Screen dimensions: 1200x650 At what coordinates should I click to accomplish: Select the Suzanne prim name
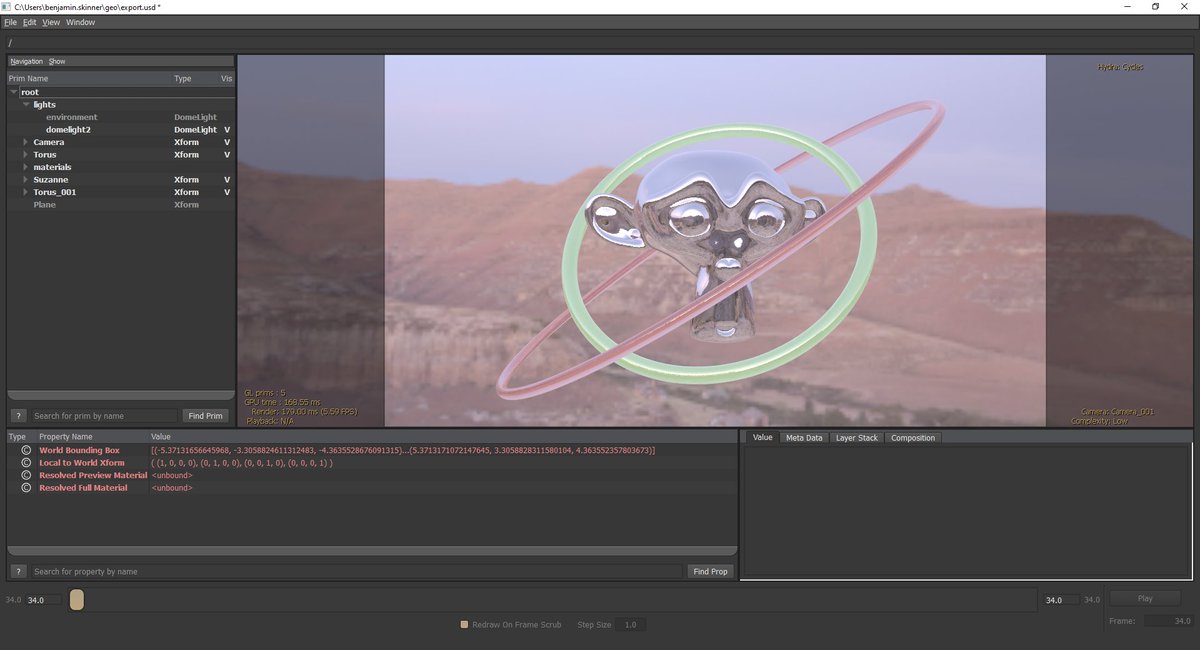(51, 180)
